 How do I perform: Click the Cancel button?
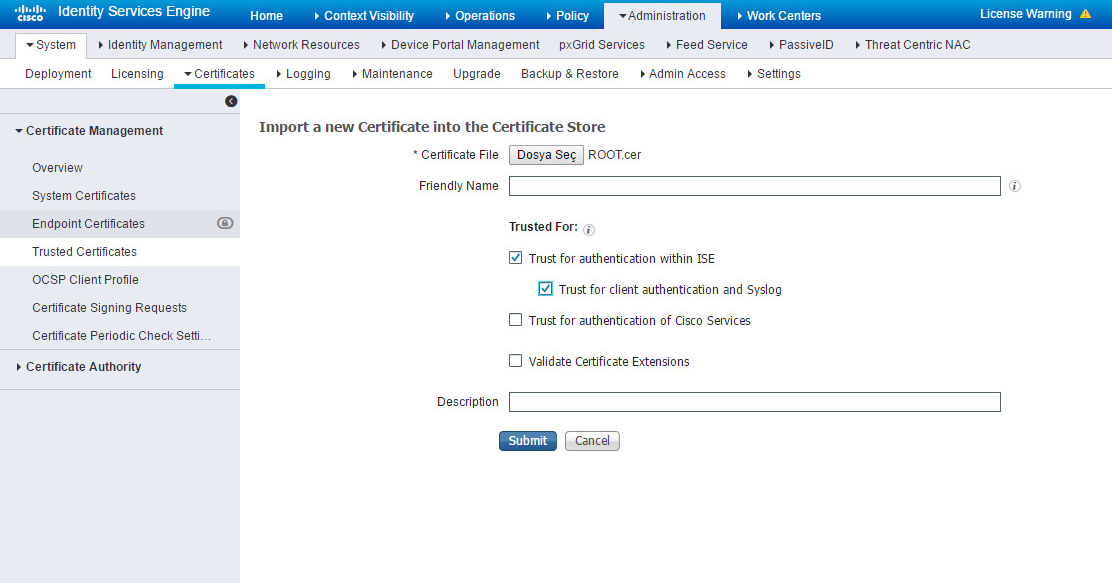coord(592,440)
